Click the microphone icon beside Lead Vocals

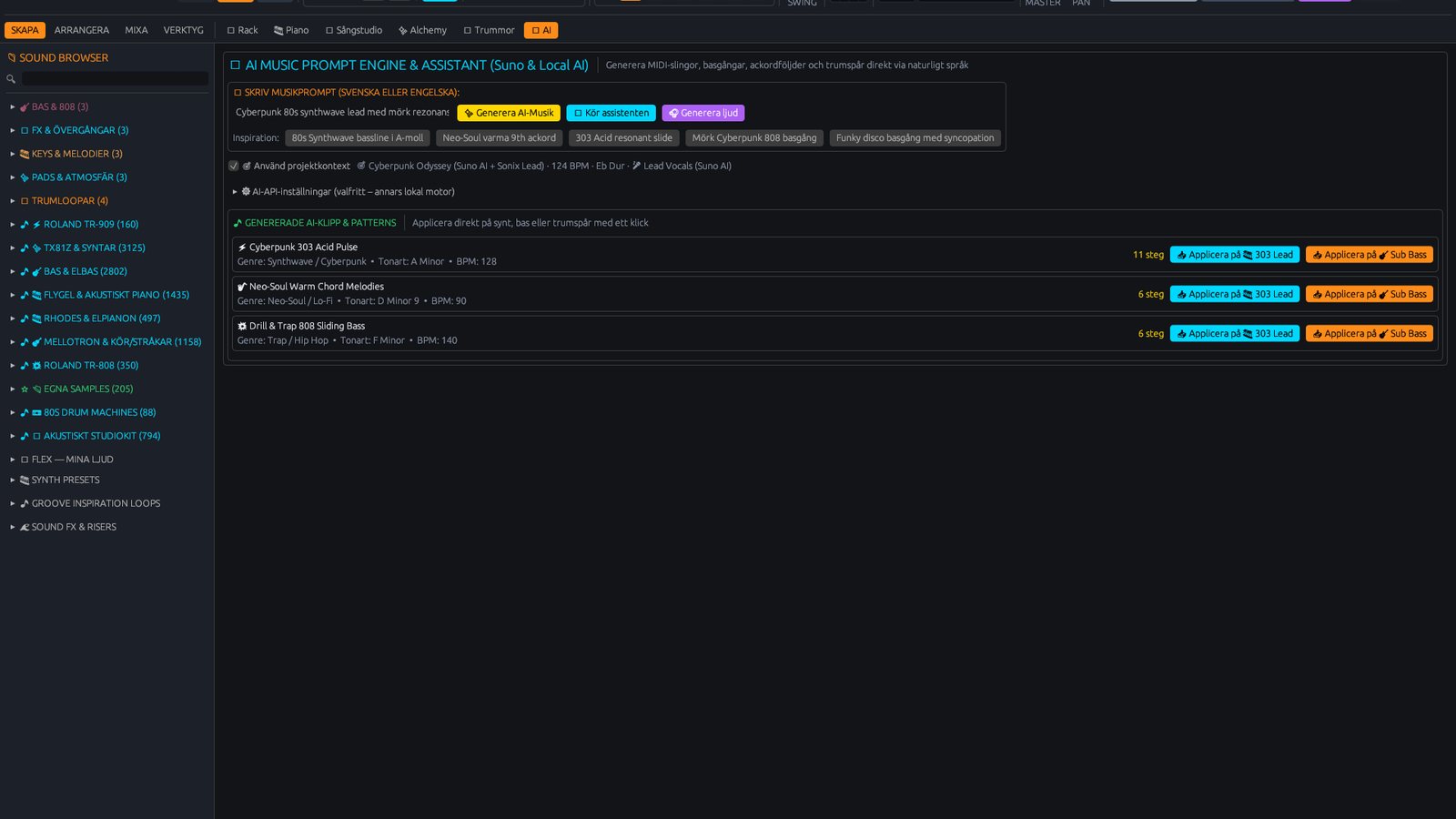coord(636,166)
